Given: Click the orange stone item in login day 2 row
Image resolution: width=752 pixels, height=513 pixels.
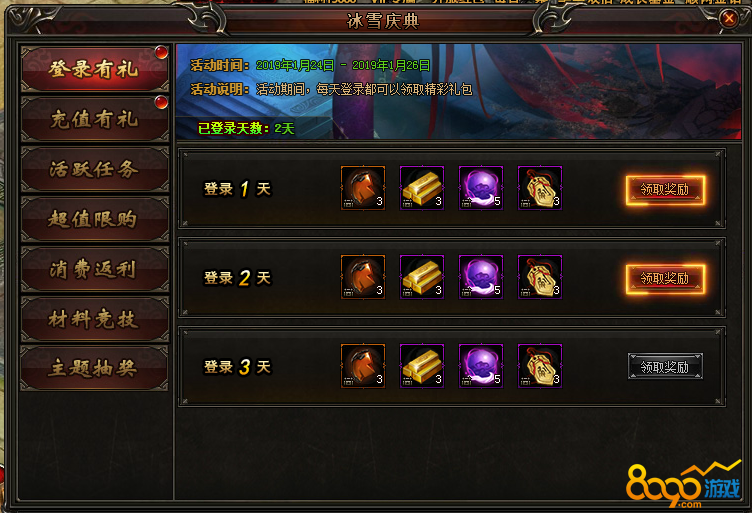Looking at the screenshot, I should point(363,277).
